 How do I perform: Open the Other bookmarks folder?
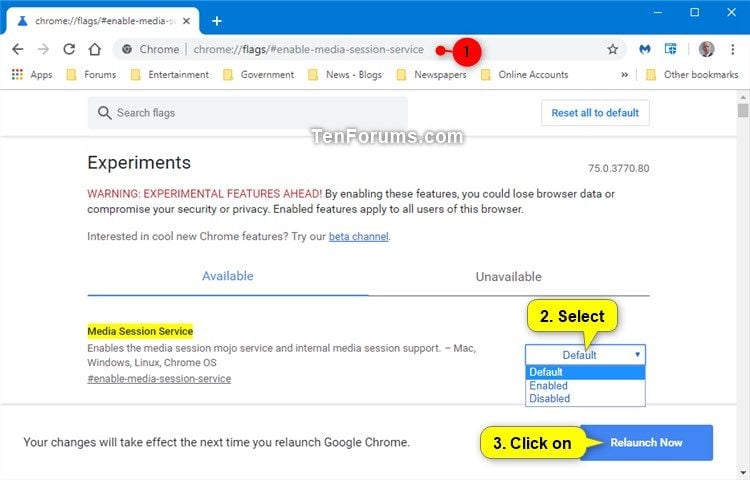(692, 75)
